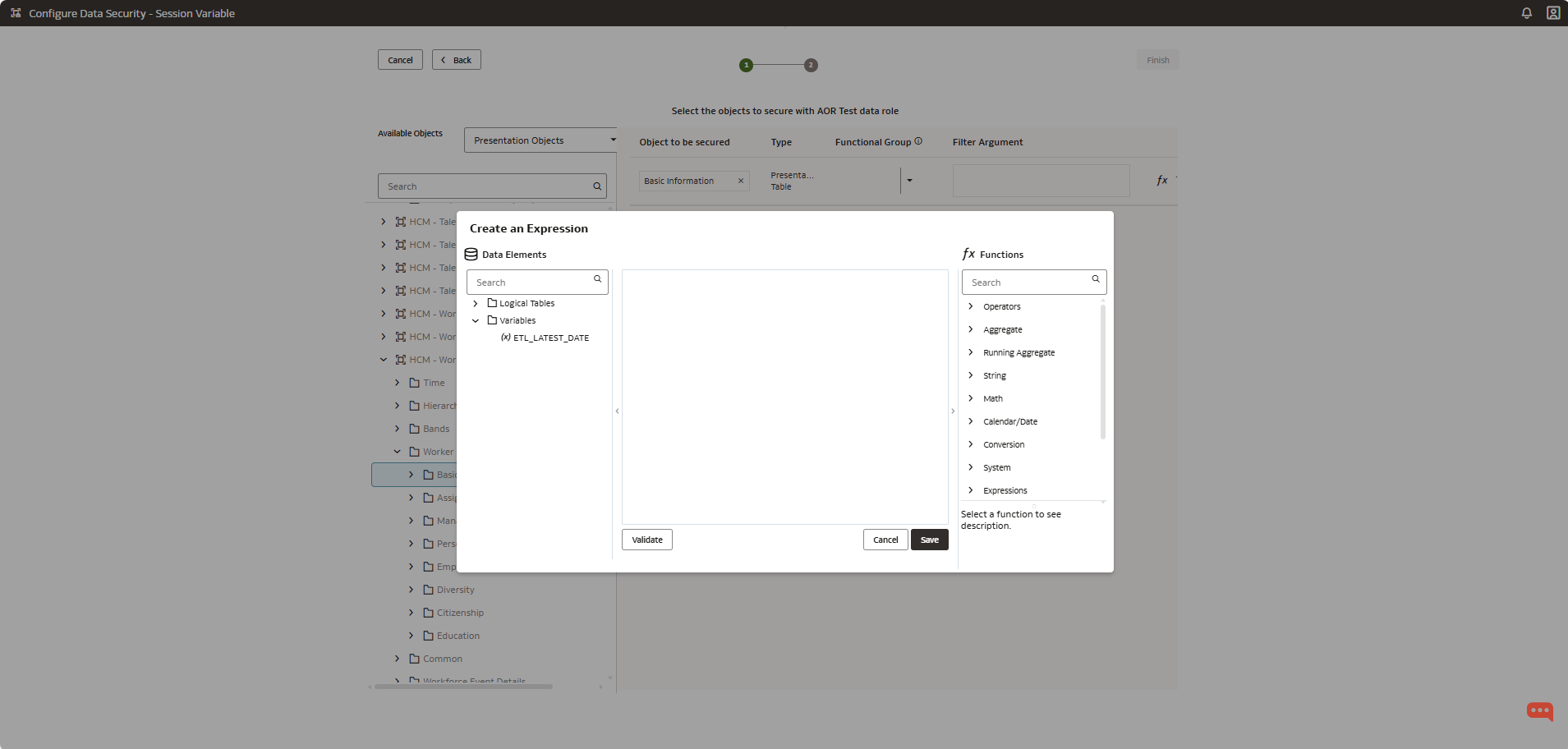Expand the String function group
Image resolution: width=1568 pixels, height=749 pixels.
[x=971, y=375]
